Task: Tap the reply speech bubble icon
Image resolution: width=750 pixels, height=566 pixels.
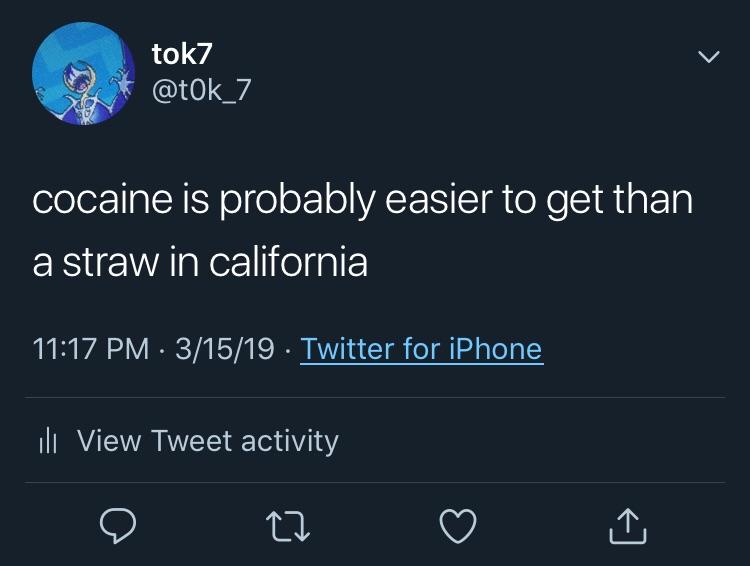Action: click(118, 524)
